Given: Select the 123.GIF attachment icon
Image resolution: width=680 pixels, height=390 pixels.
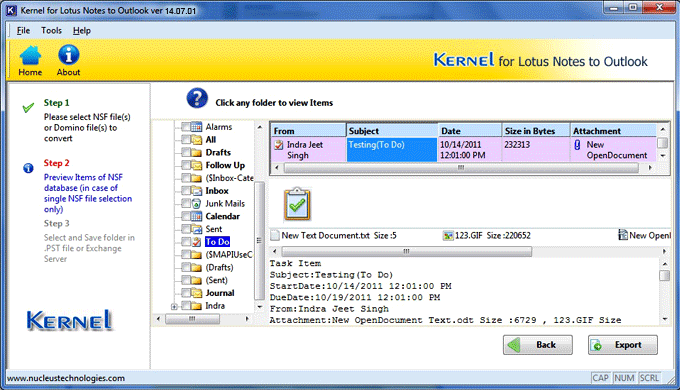Looking at the screenshot, I should (448, 236).
